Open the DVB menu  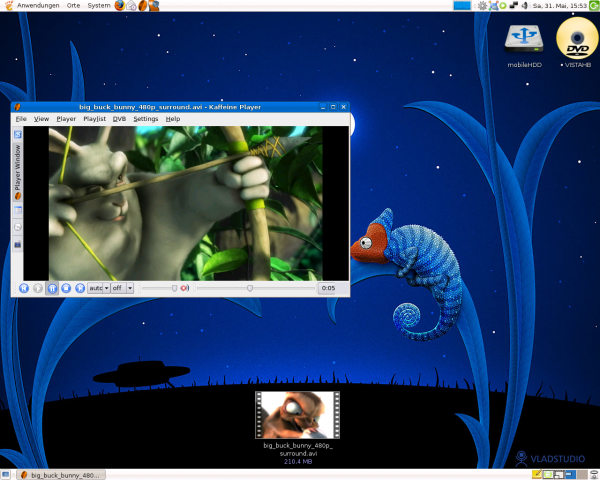(x=119, y=119)
